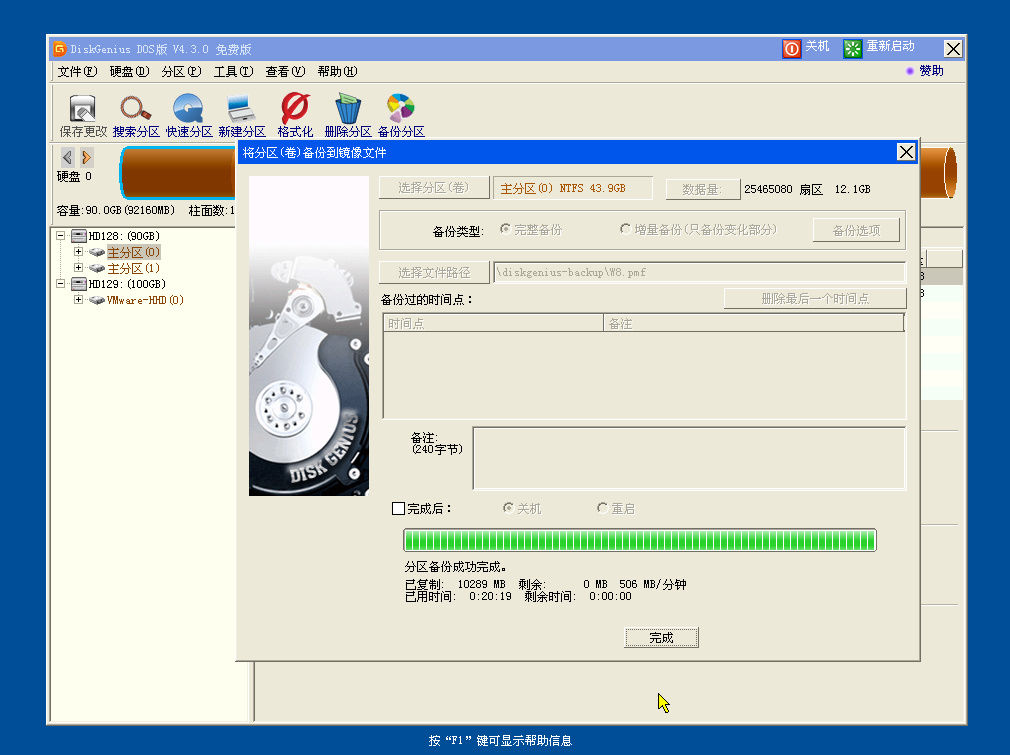Go to previous disk with left arrow
This screenshot has height=755, width=1010.
[67, 157]
